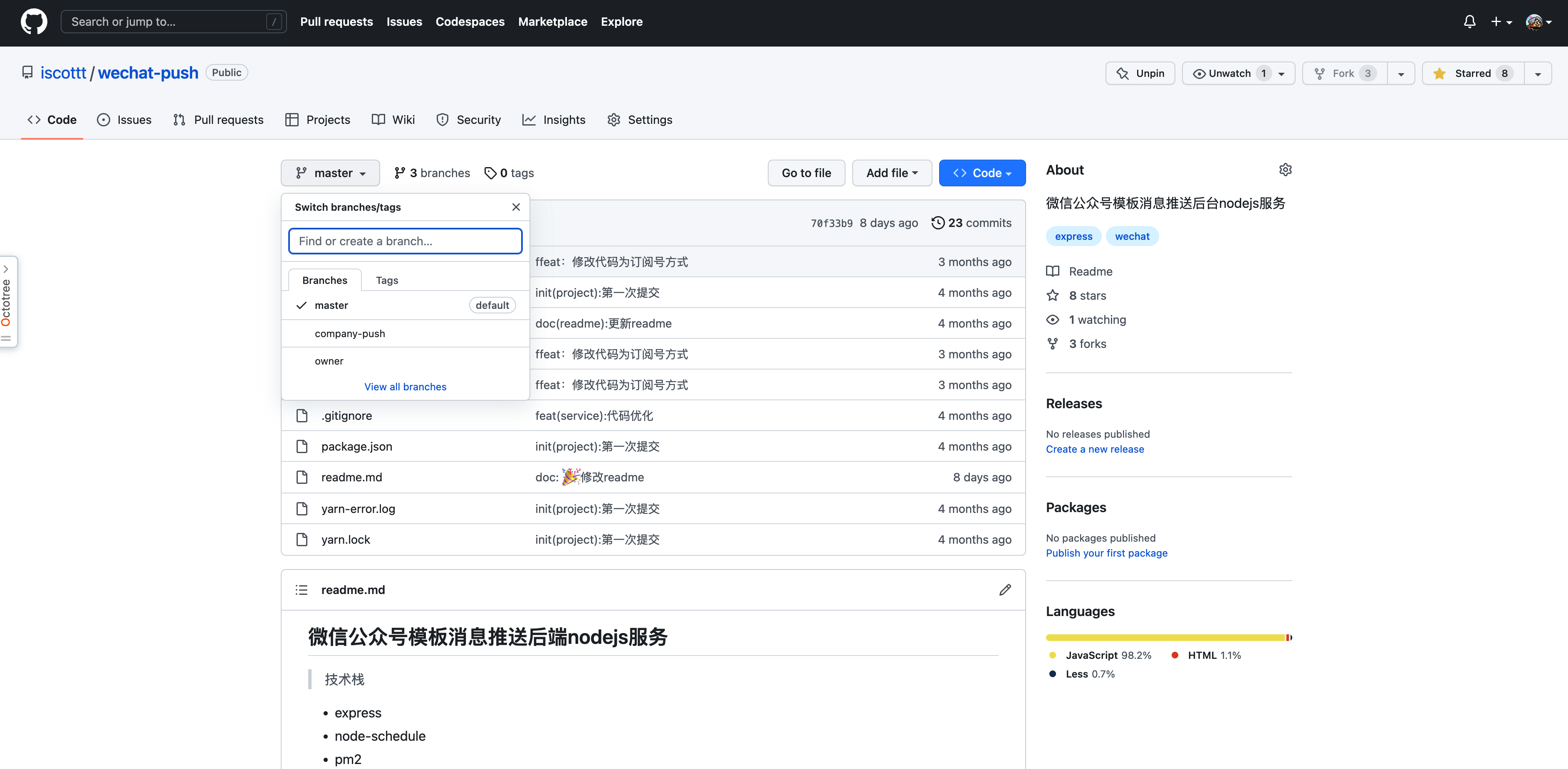Click the star icon next to 8 stars

point(1052,296)
